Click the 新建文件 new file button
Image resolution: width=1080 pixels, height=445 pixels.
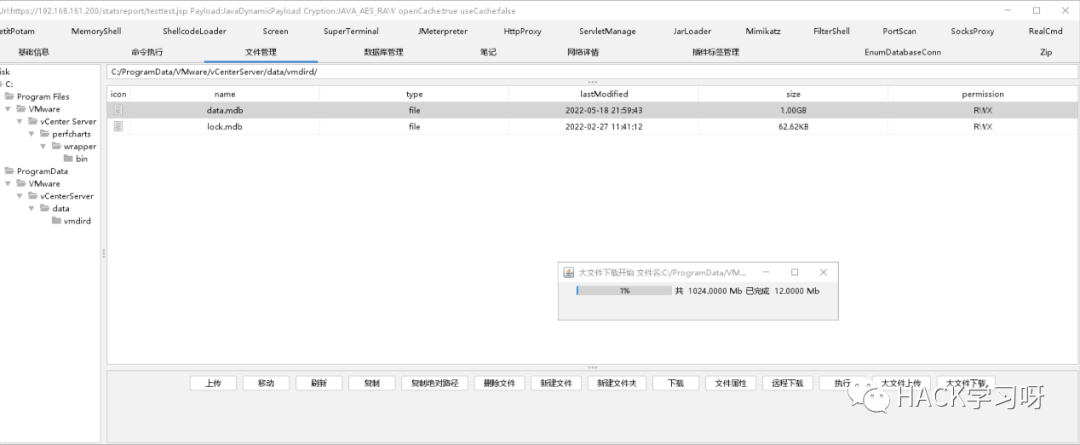[x=557, y=383]
